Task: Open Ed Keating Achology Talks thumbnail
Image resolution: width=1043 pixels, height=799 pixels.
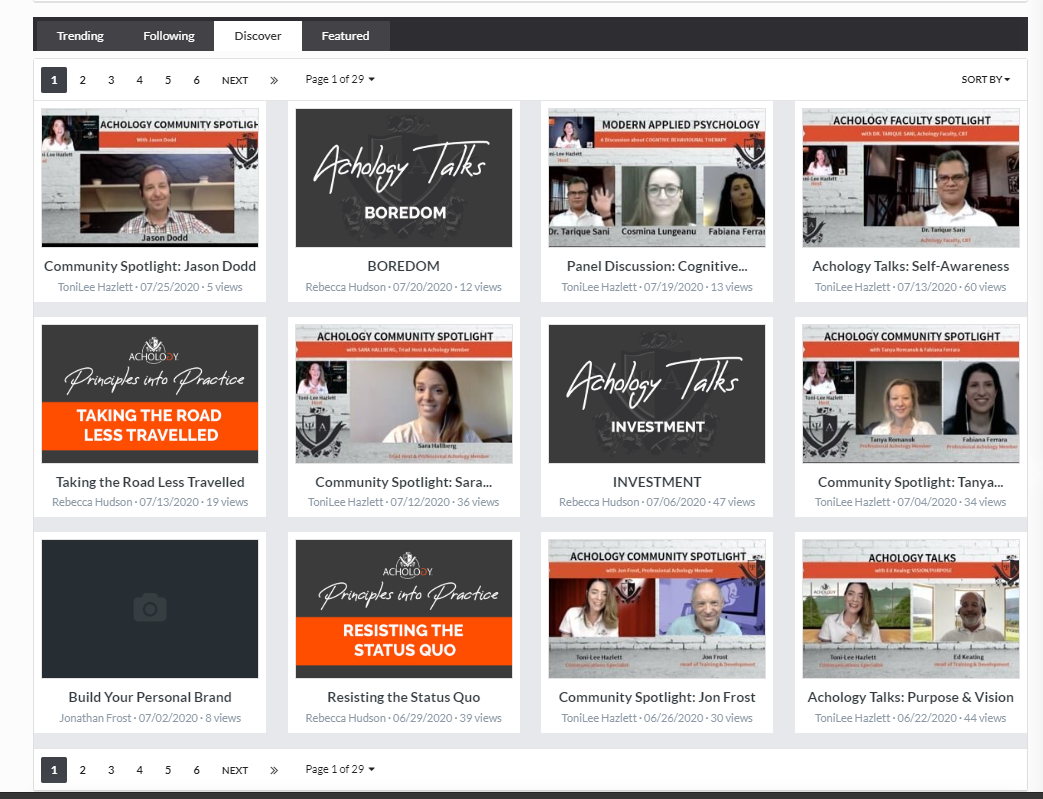Action: coord(911,609)
